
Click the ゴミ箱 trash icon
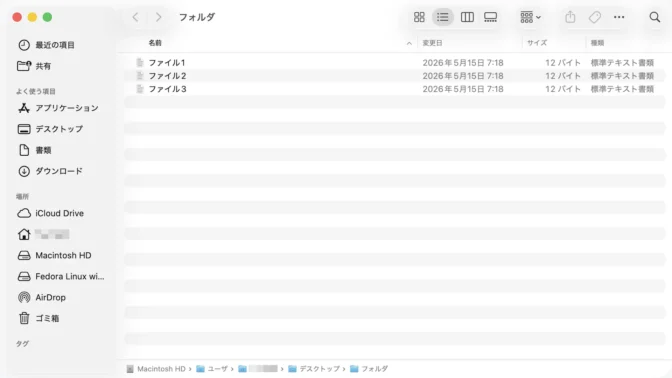point(24,318)
